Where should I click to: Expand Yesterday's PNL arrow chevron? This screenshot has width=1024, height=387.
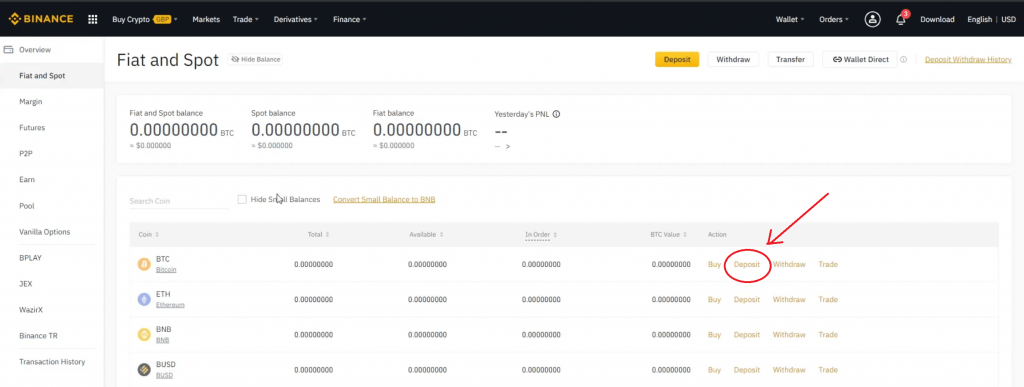(508, 147)
